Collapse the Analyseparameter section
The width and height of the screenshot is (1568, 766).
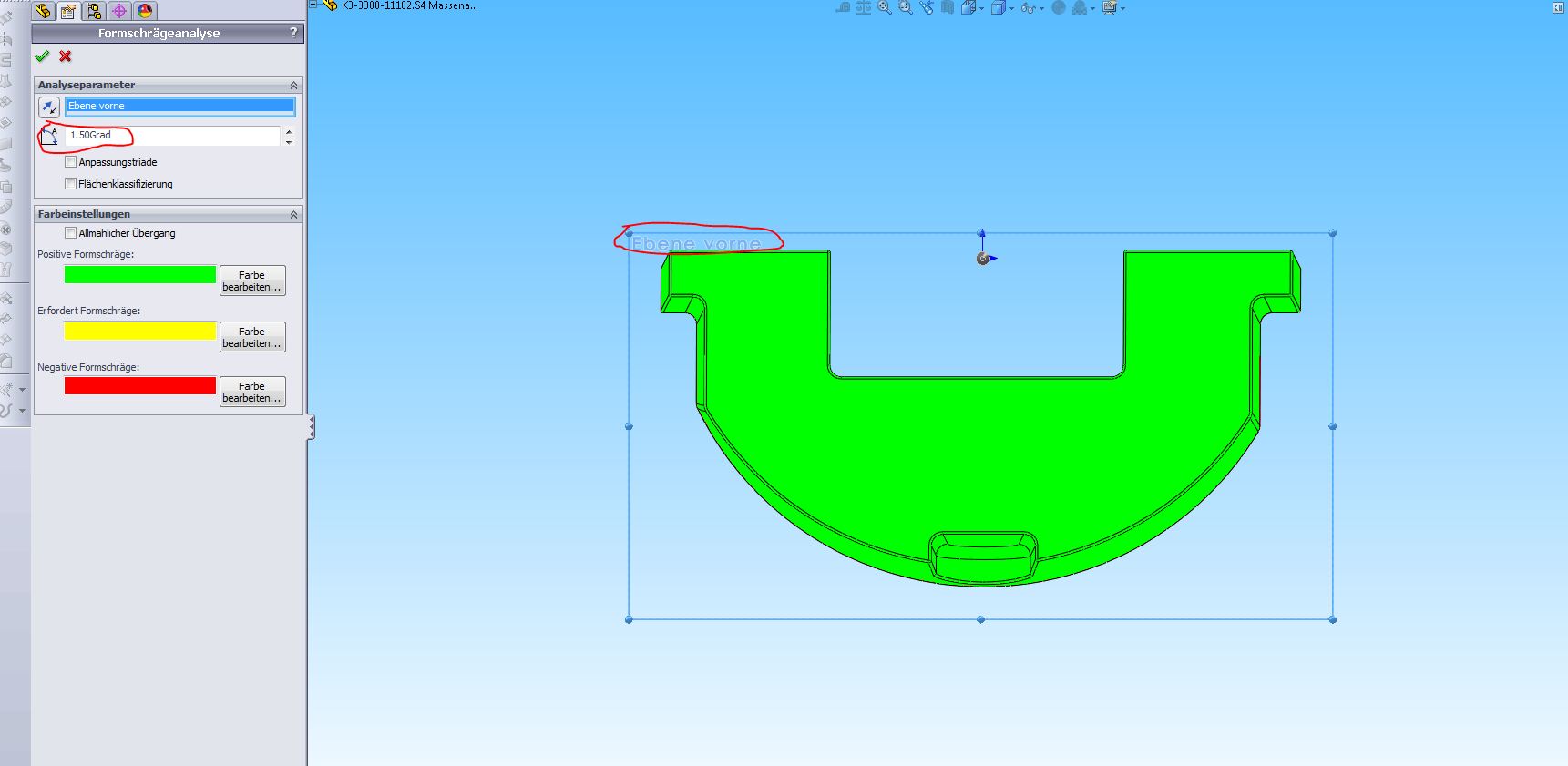293,85
